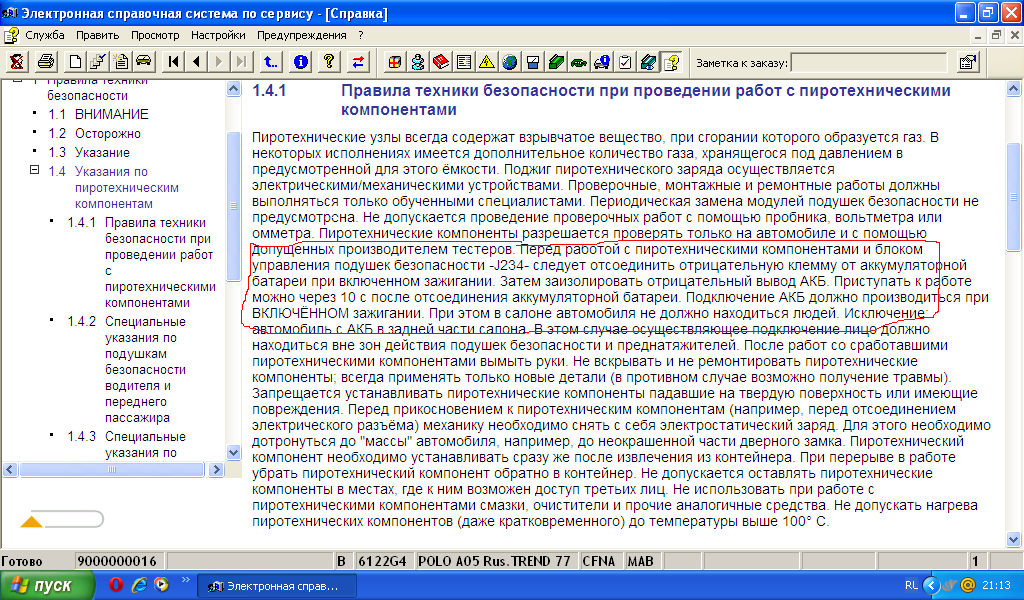Open the Windows пуск Start button

47,586
